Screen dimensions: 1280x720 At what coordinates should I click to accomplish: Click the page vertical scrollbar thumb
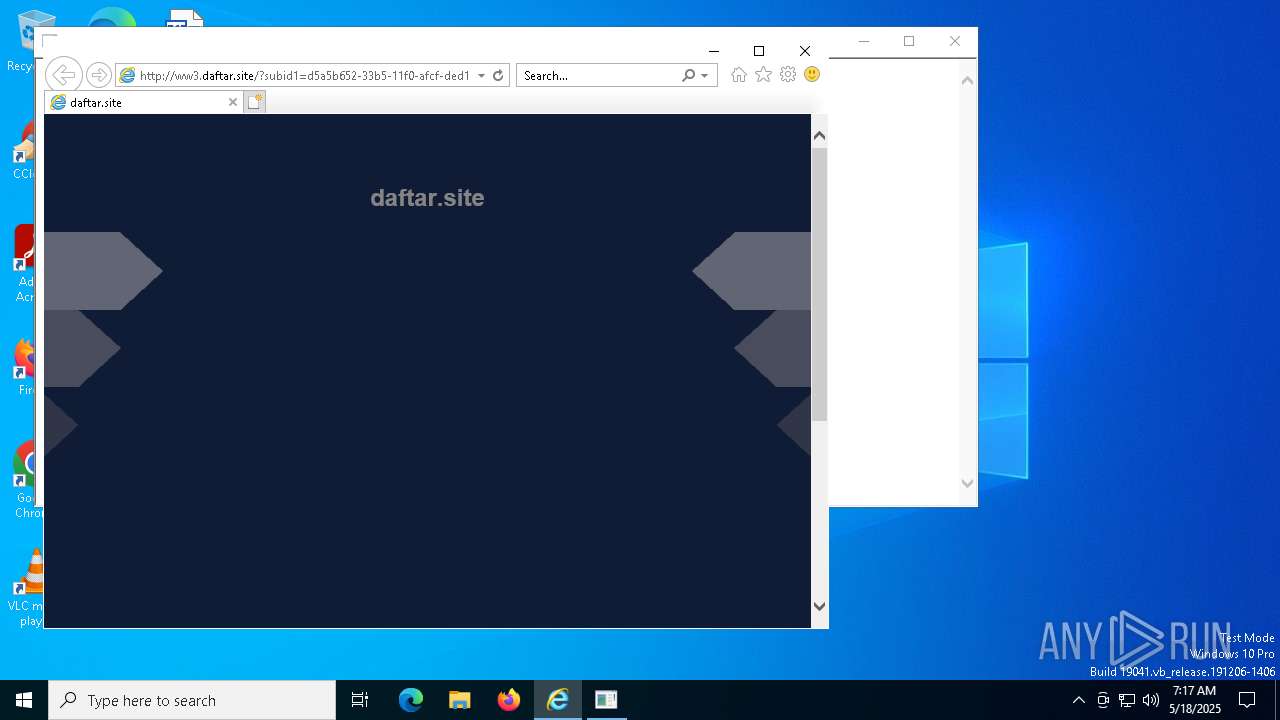pyautogui.click(x=819, y=284)
